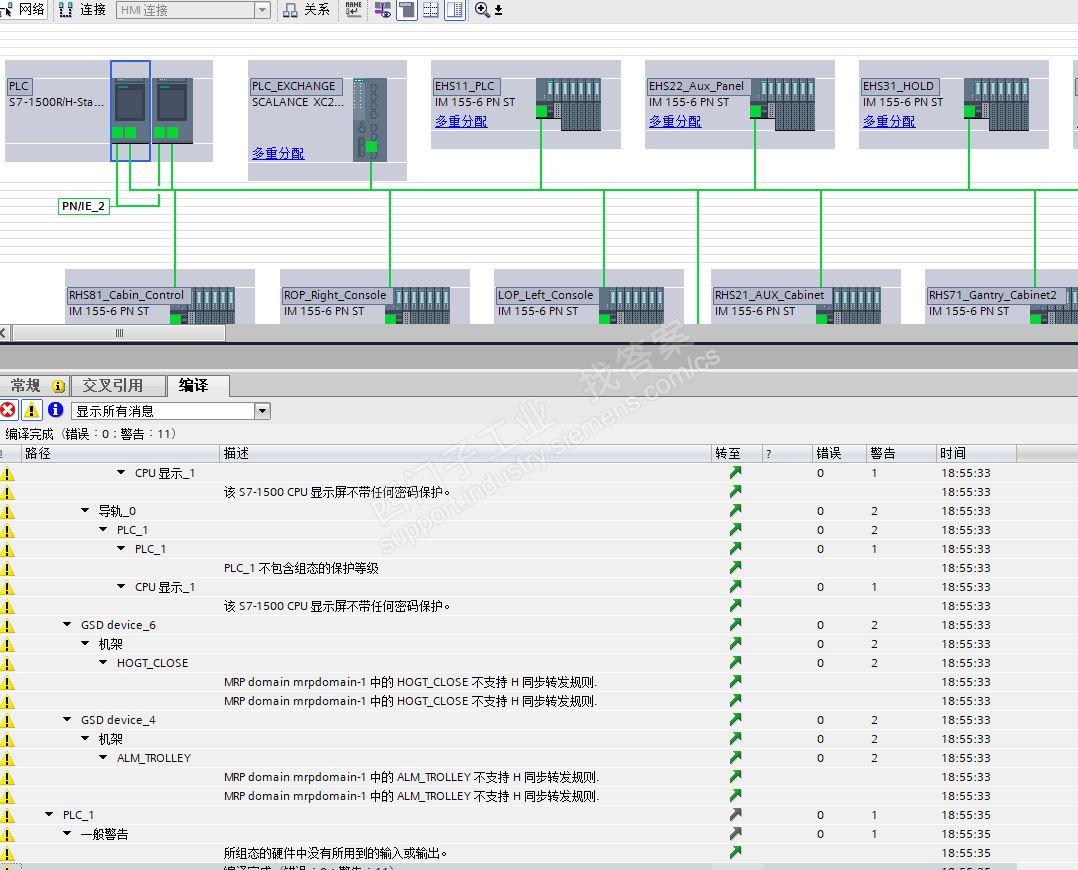Viewport: 1078px width, 870px height.
Task: Click the zoom magnifier icon
Action: click(x=482, y=10)
